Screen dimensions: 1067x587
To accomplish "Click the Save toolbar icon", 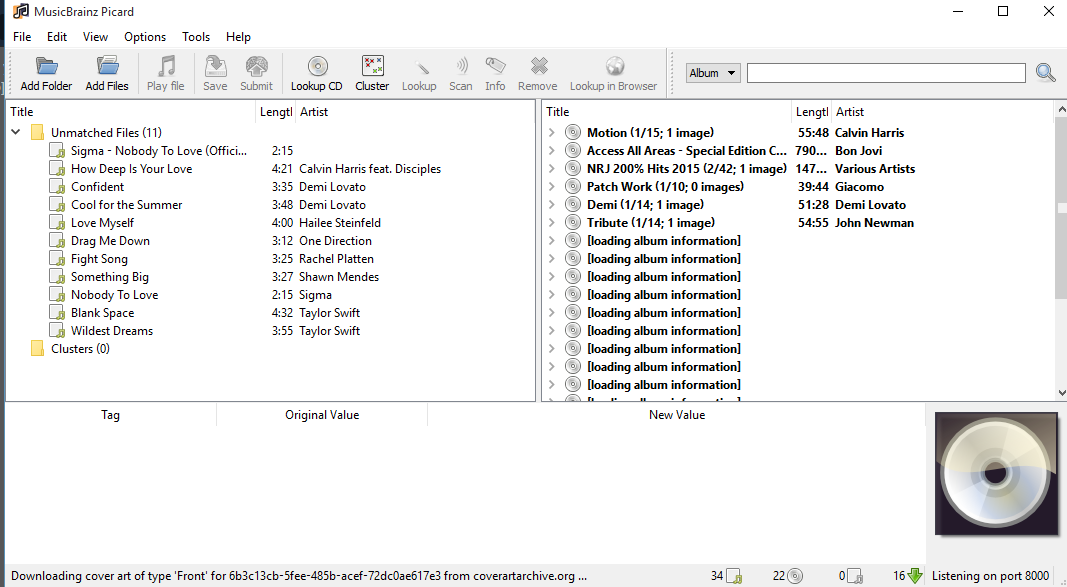I will 215,66.
